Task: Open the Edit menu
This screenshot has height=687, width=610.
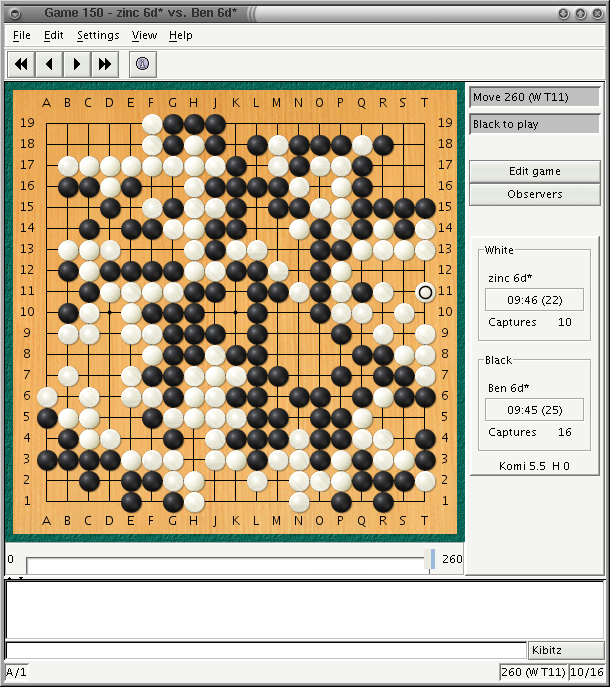Action: [53, 35]
